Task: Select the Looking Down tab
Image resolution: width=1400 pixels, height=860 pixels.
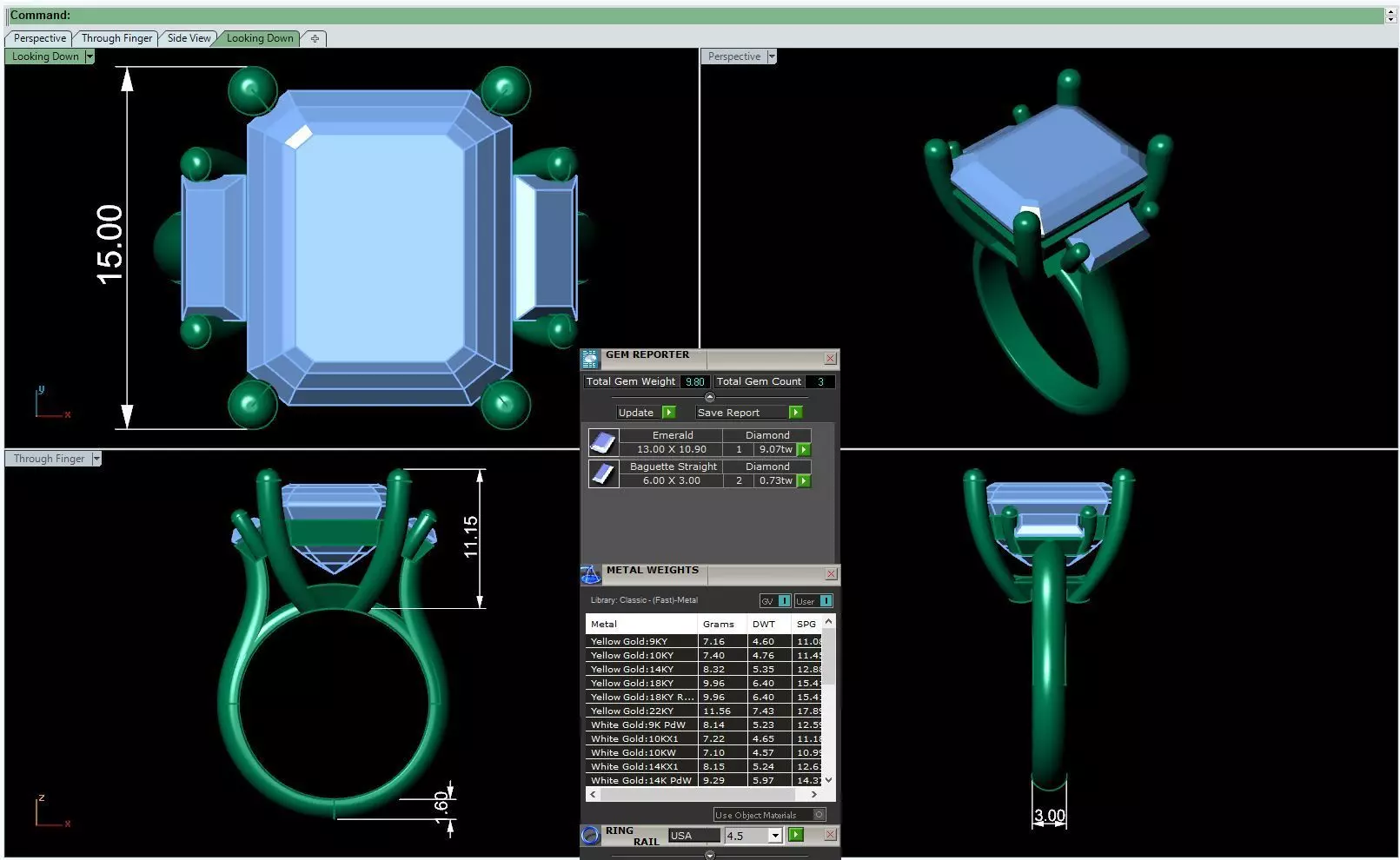Action: click(x=260, y=38)
